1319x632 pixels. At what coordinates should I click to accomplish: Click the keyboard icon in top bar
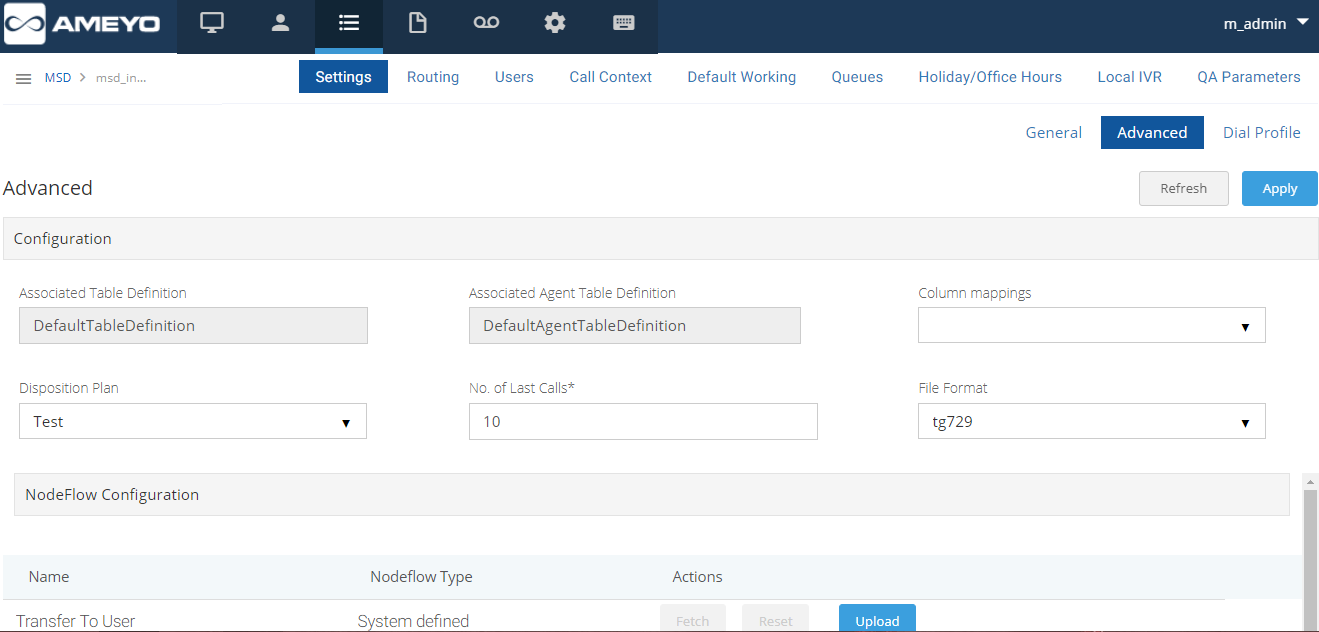click(624, 24)
